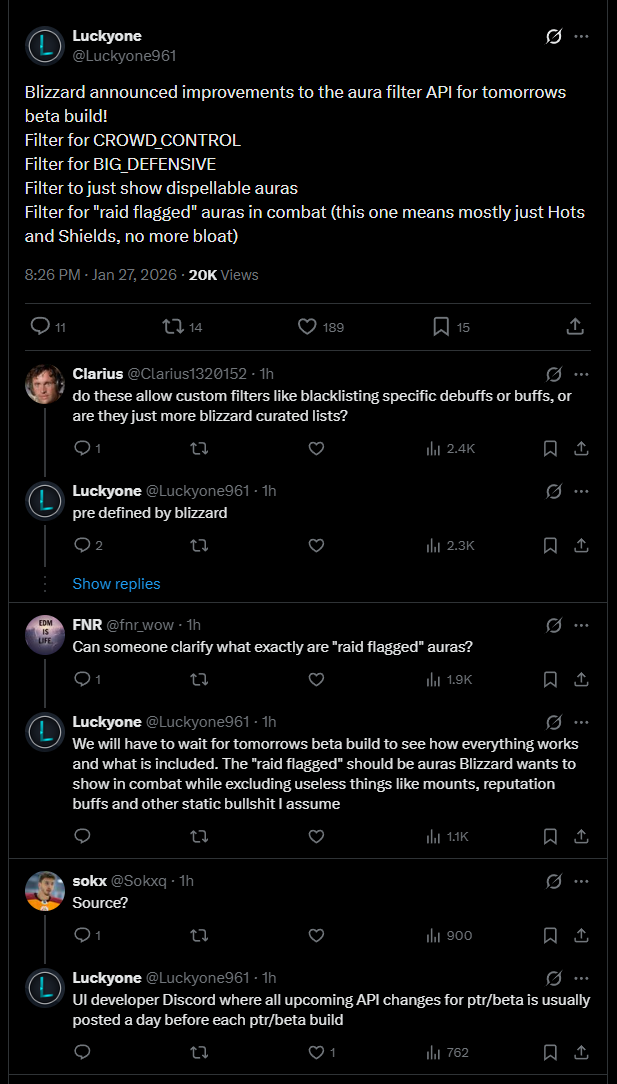Like the UI developer Discord reply
Screen dimensions: 617x1084
(x=322, y=1052)
